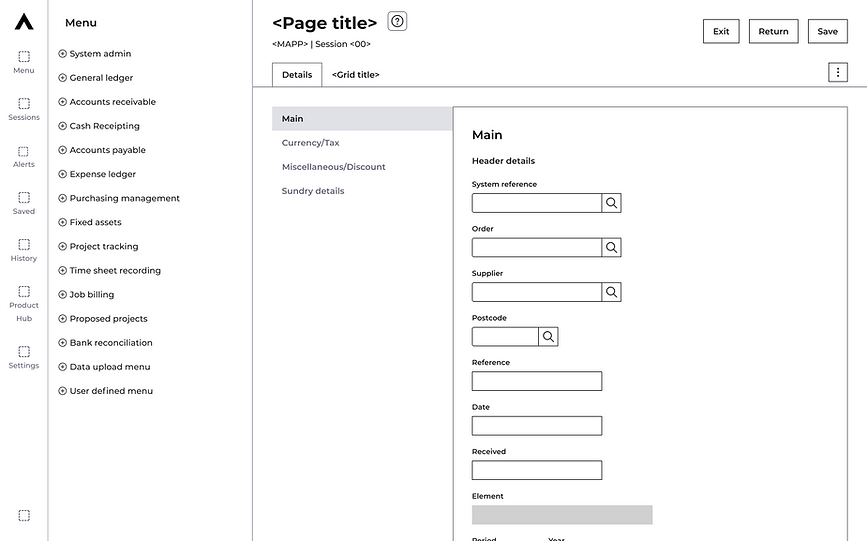867x541 pixels.
Task: Open the Product Hub sidebar icon
Action: [x=24, y=304]
